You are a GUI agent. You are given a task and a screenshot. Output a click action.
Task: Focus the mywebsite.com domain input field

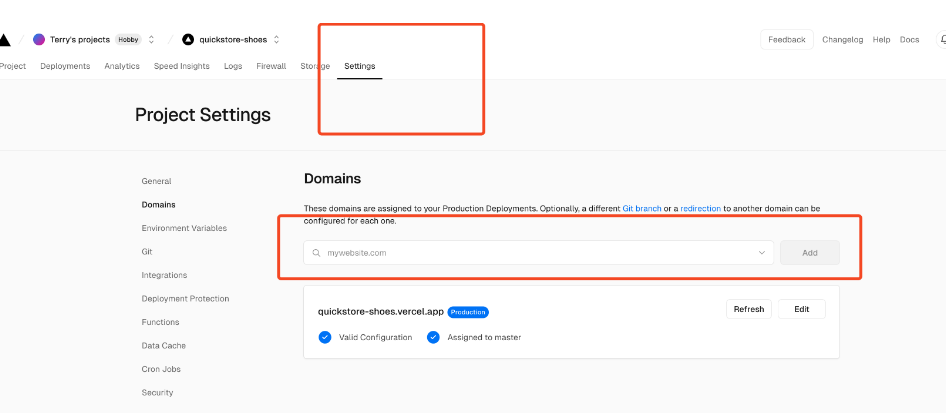point(538,253)
